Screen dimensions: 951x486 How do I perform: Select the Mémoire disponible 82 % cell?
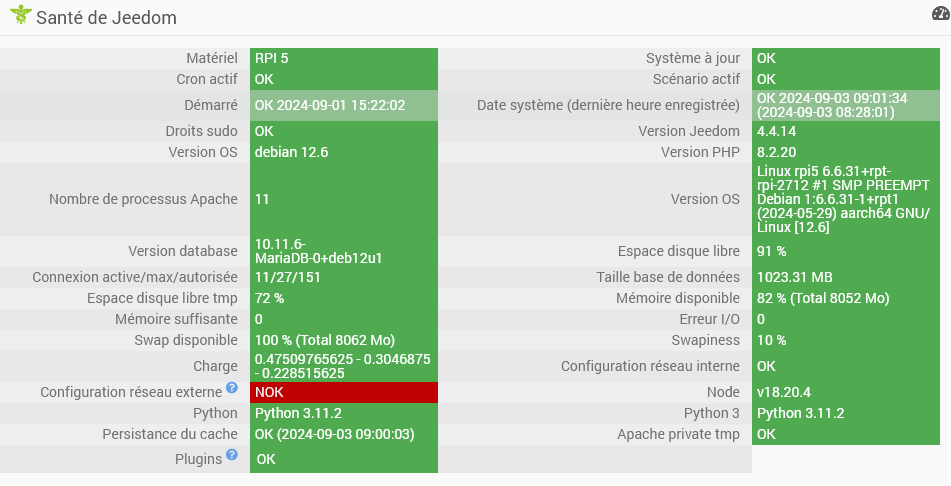845,298
